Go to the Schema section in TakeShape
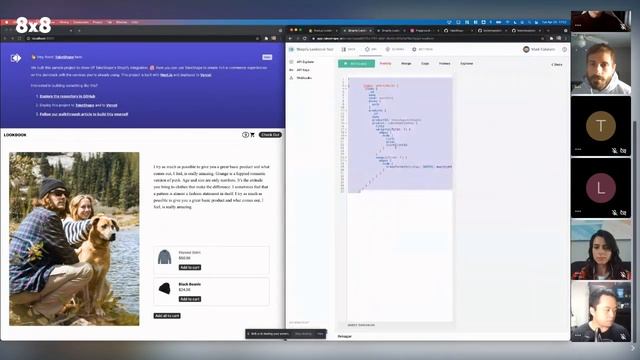Screen dimensions: 640x360 pyautogui.click(x=395, y=49)
